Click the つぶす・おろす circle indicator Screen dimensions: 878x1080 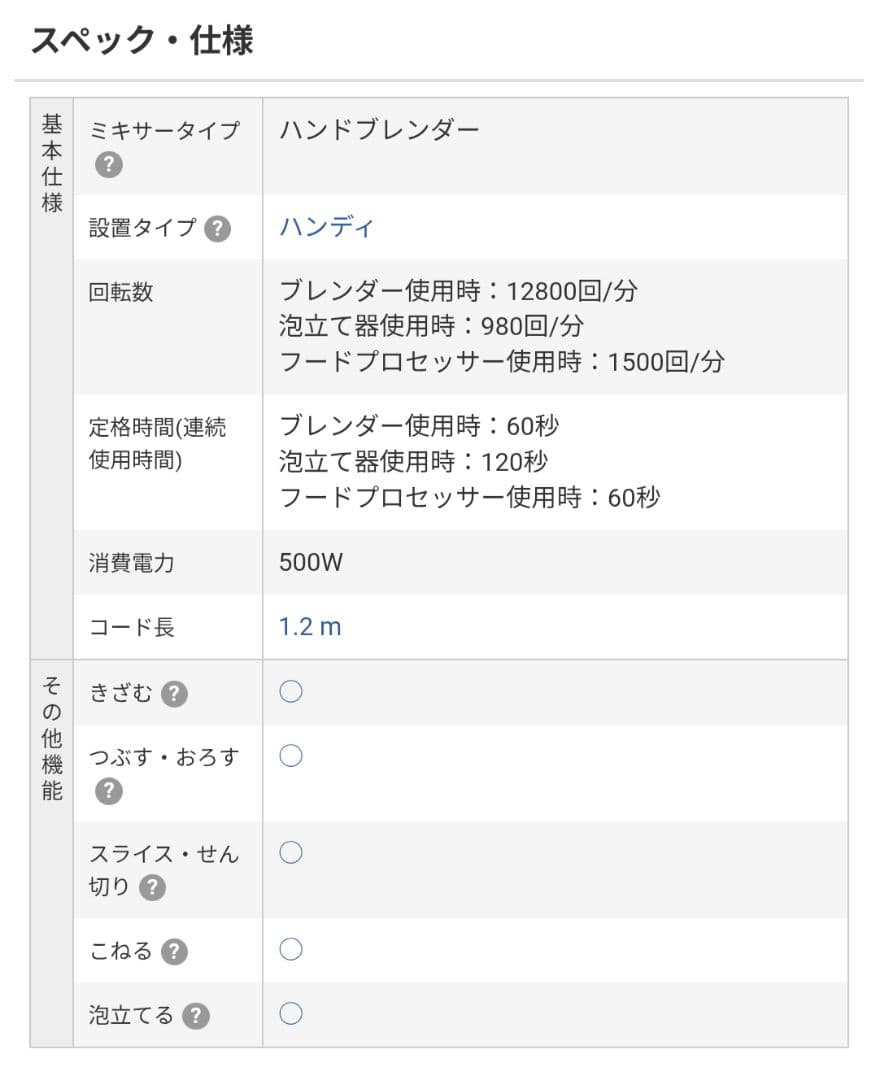(x=291, y=756)
